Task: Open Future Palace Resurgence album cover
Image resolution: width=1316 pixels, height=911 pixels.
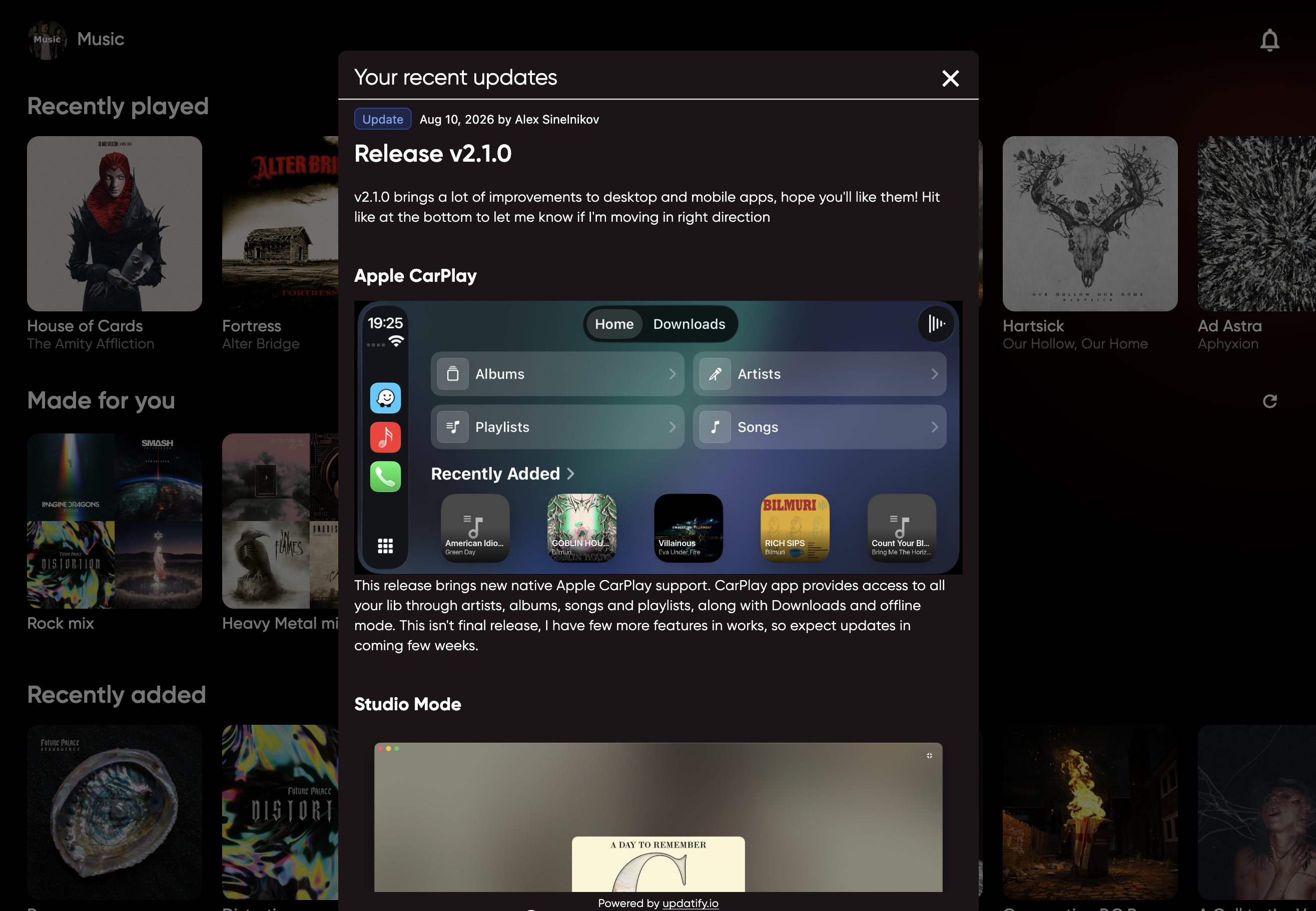Action: click(x=115, y=812)
